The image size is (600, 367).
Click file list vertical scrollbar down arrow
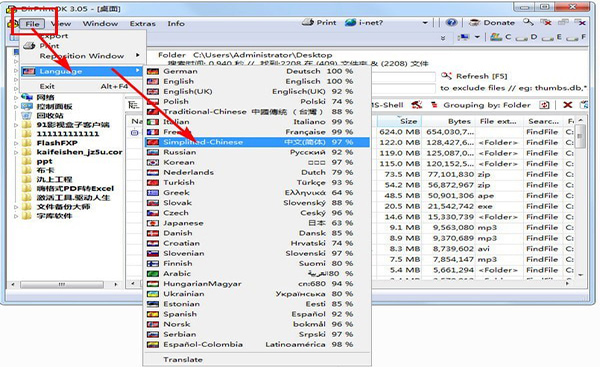coord(580,274)
